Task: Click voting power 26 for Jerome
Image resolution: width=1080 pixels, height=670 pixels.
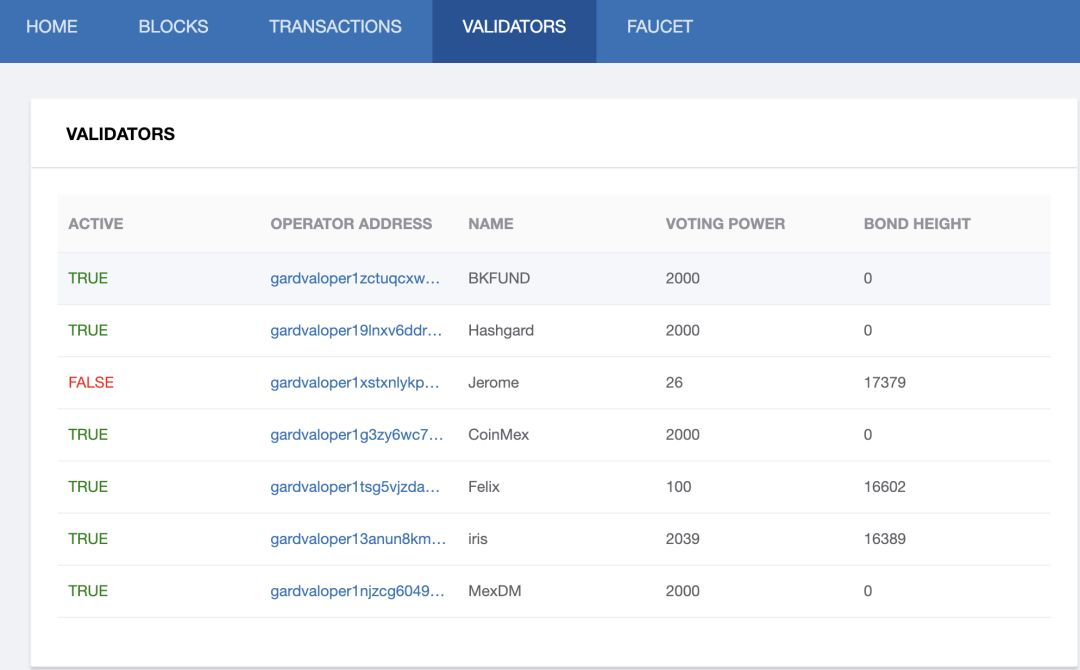Action: [x=674, y=383]
